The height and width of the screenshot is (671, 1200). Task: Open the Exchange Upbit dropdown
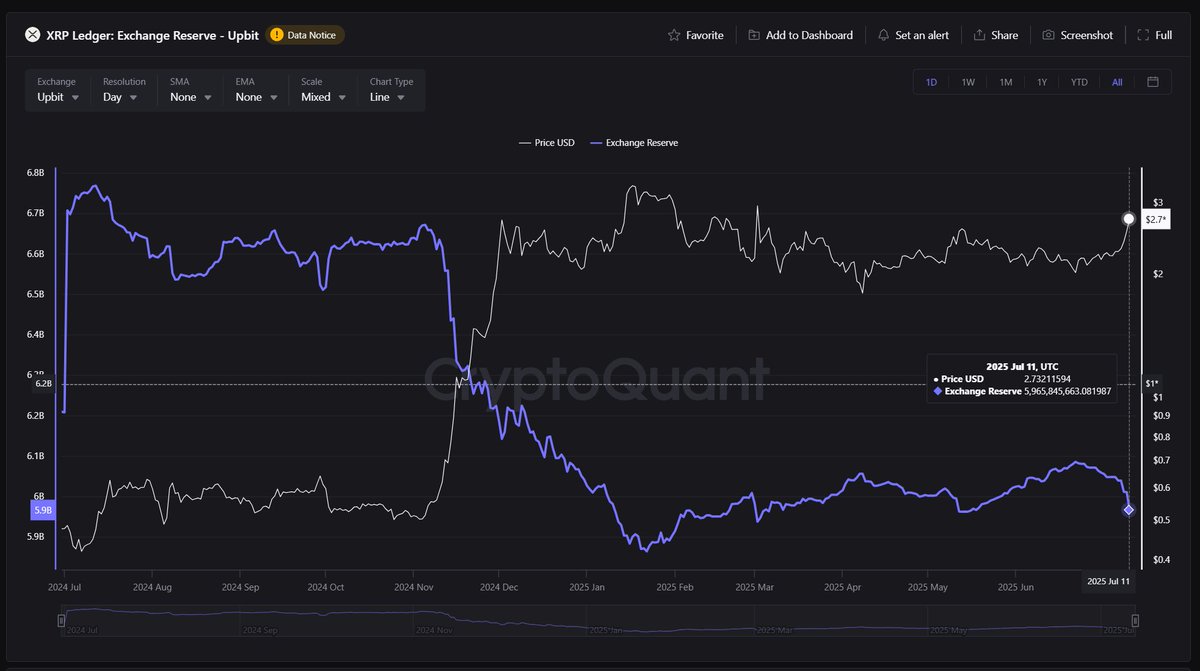56,90
